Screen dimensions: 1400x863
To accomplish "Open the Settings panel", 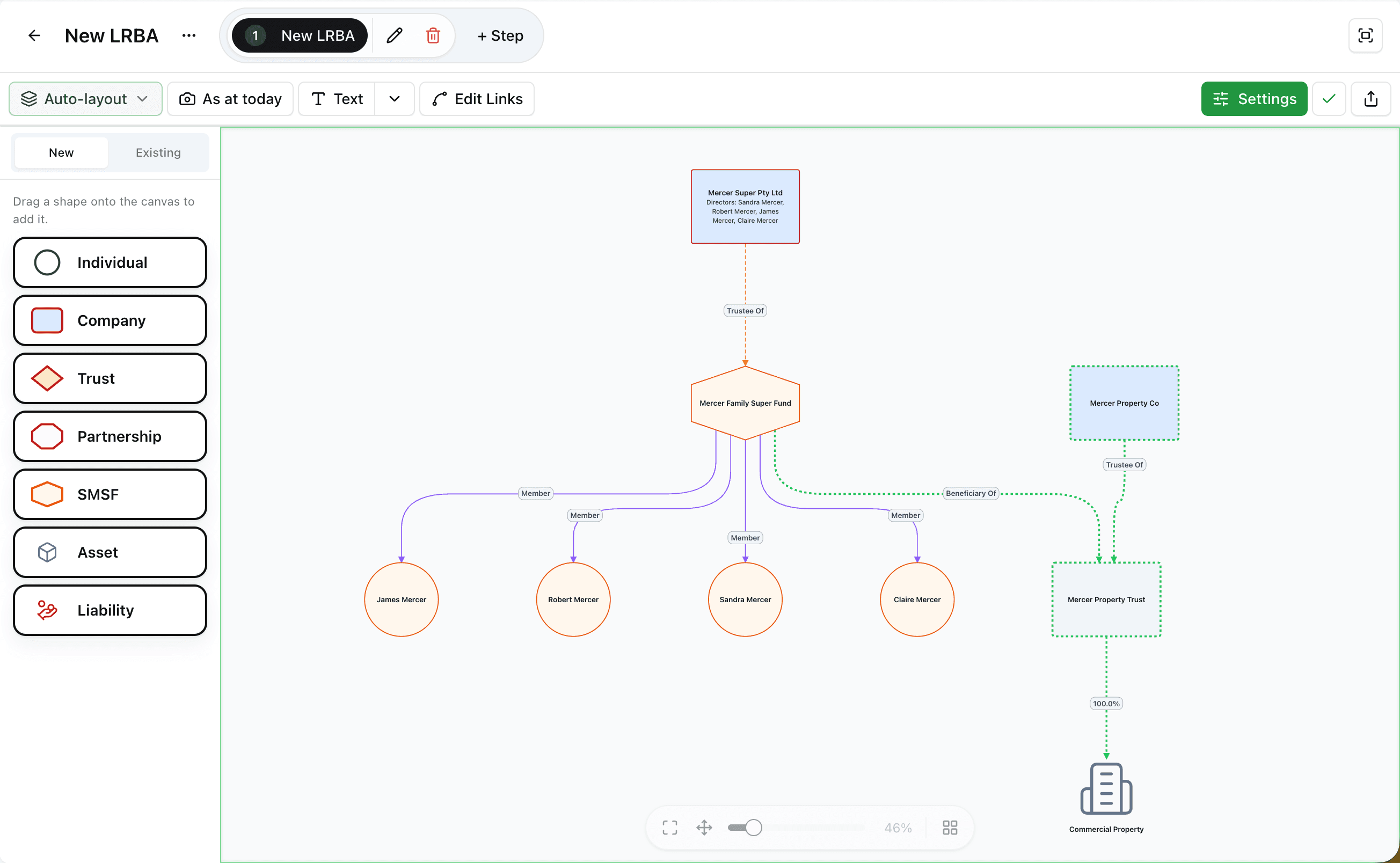I will tap(1254, 99).
